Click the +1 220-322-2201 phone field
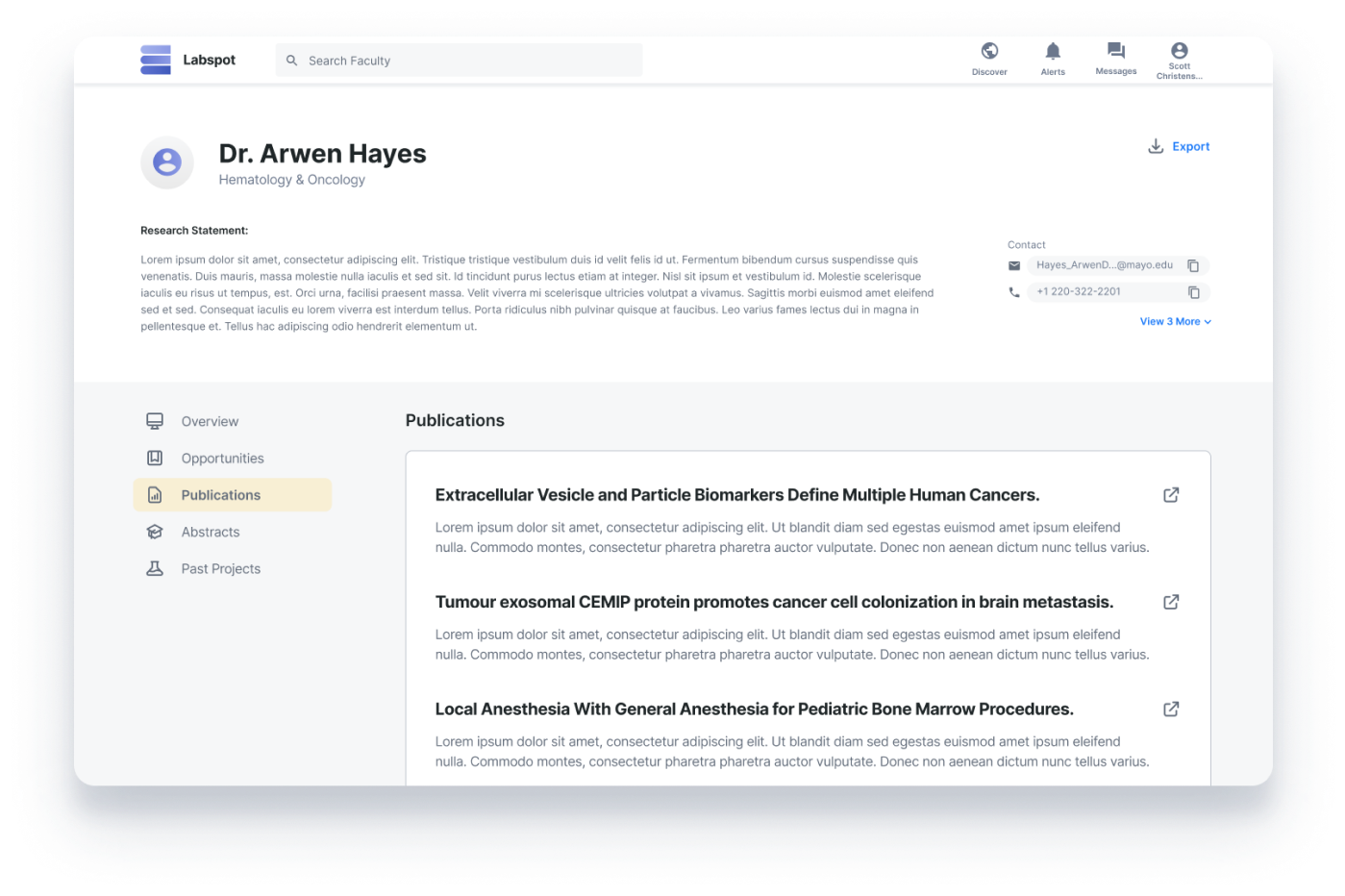Image resolution: width=1345 pixels, height=896 pixels. (x=1117, y=292)
